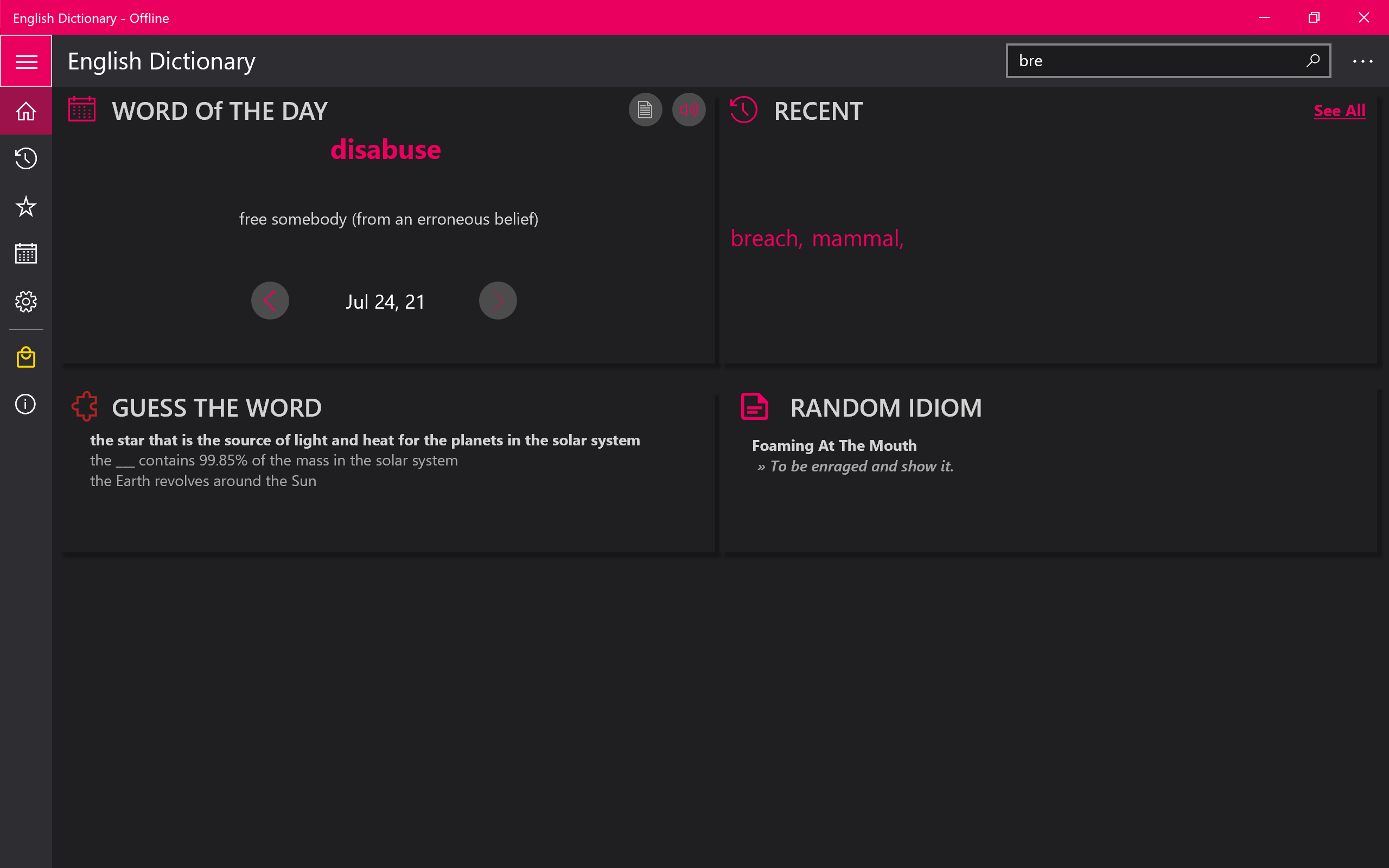Open recent word 'mammal,'
Screen dimensions: 1389x868
point(857,238)
